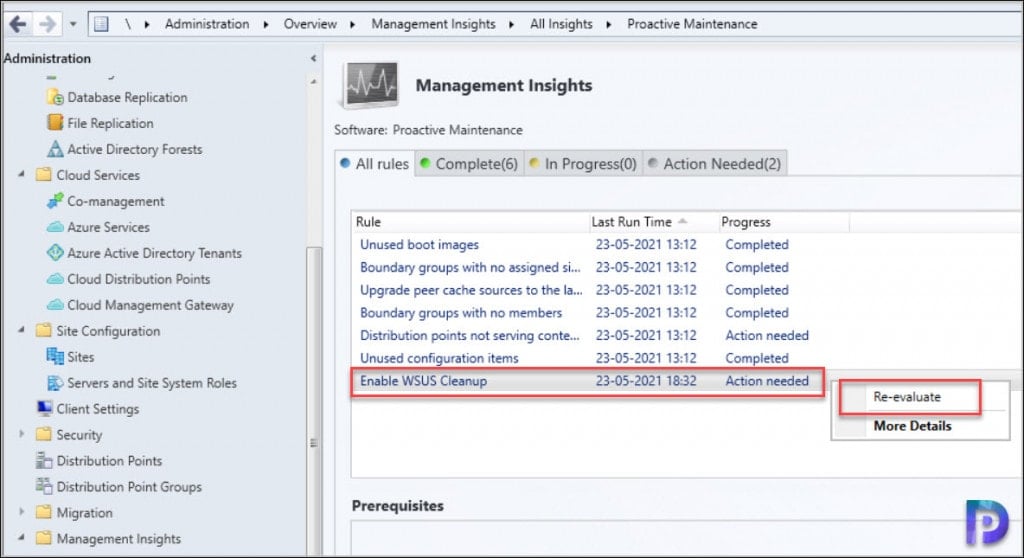1024x558 pixels.
Task: Click Database Replication icon in tree
Action: (x=56, y=97)
